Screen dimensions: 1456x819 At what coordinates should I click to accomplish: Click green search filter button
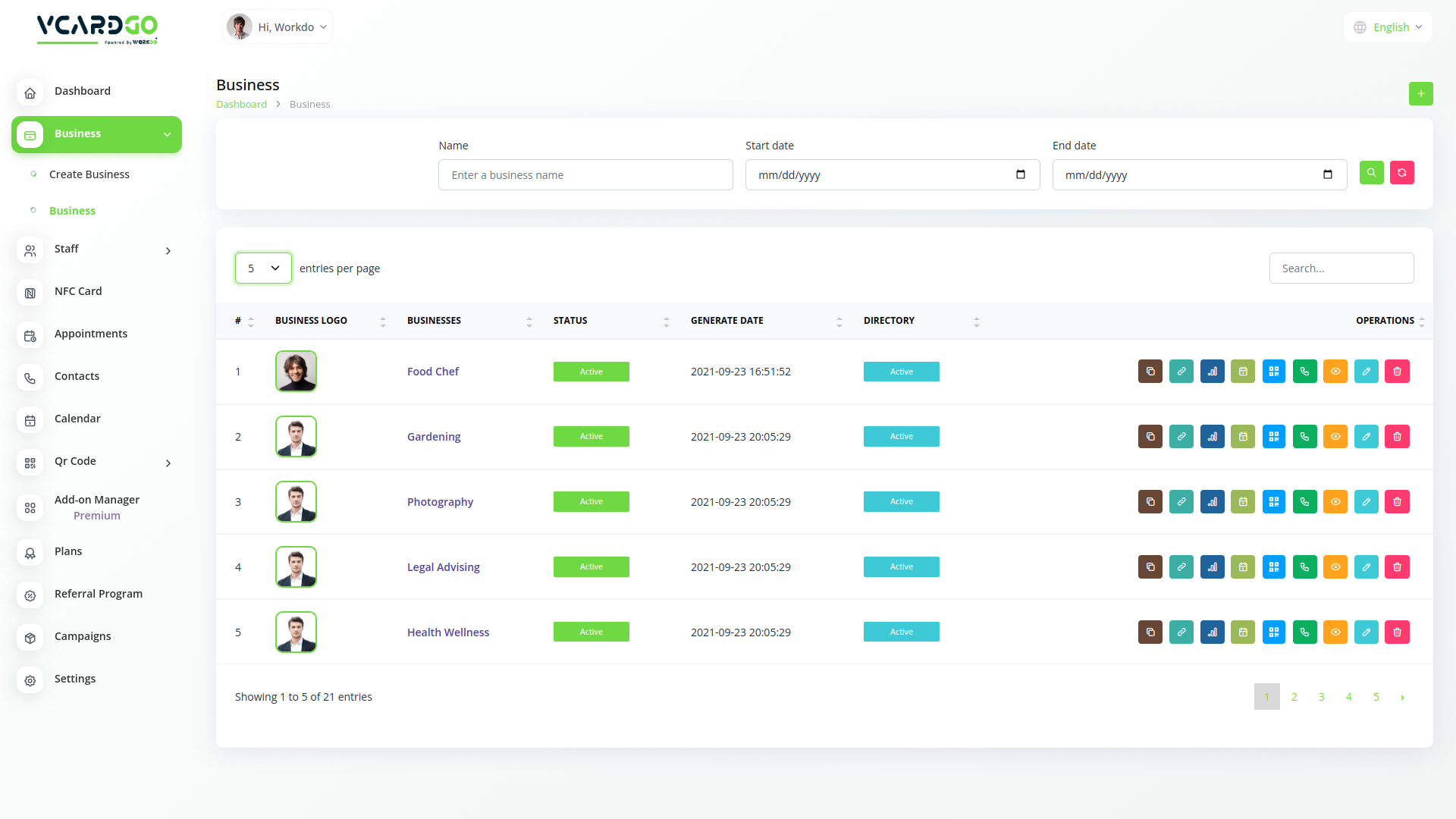pos(1371,173)
